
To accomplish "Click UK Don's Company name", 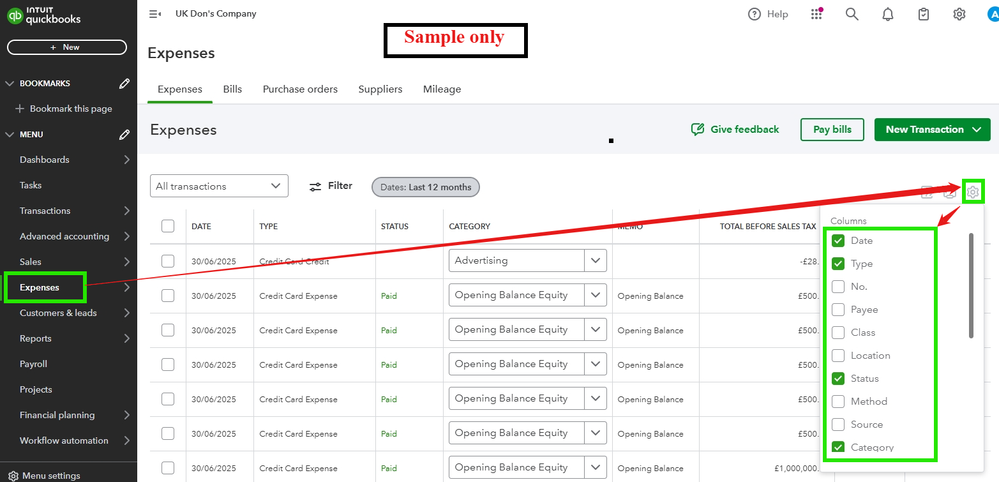I will 216,13.
